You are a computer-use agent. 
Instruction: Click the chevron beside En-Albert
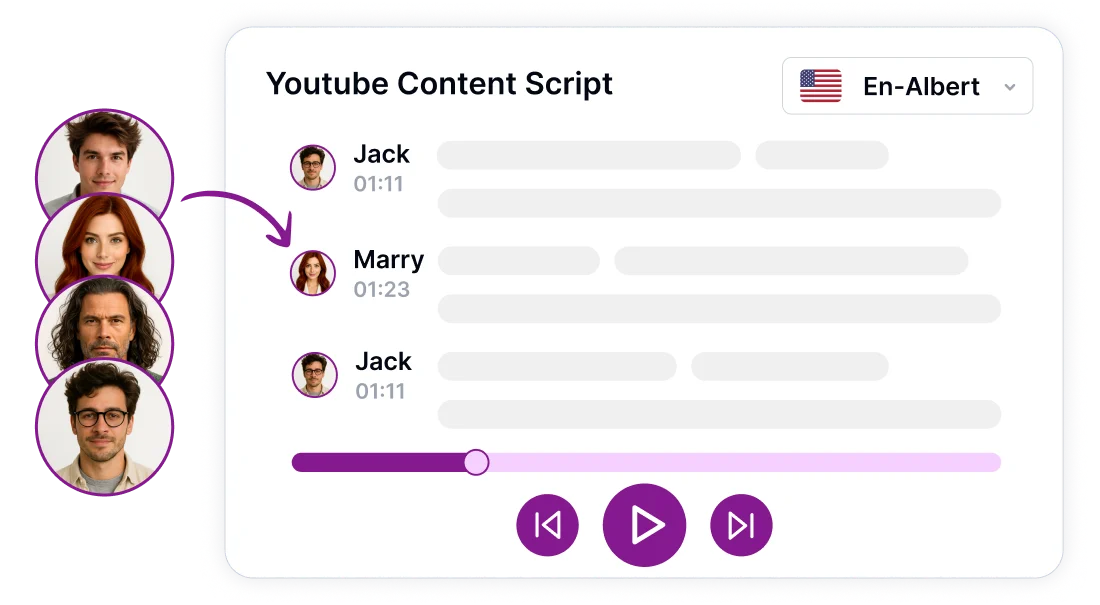point(1010,87)
